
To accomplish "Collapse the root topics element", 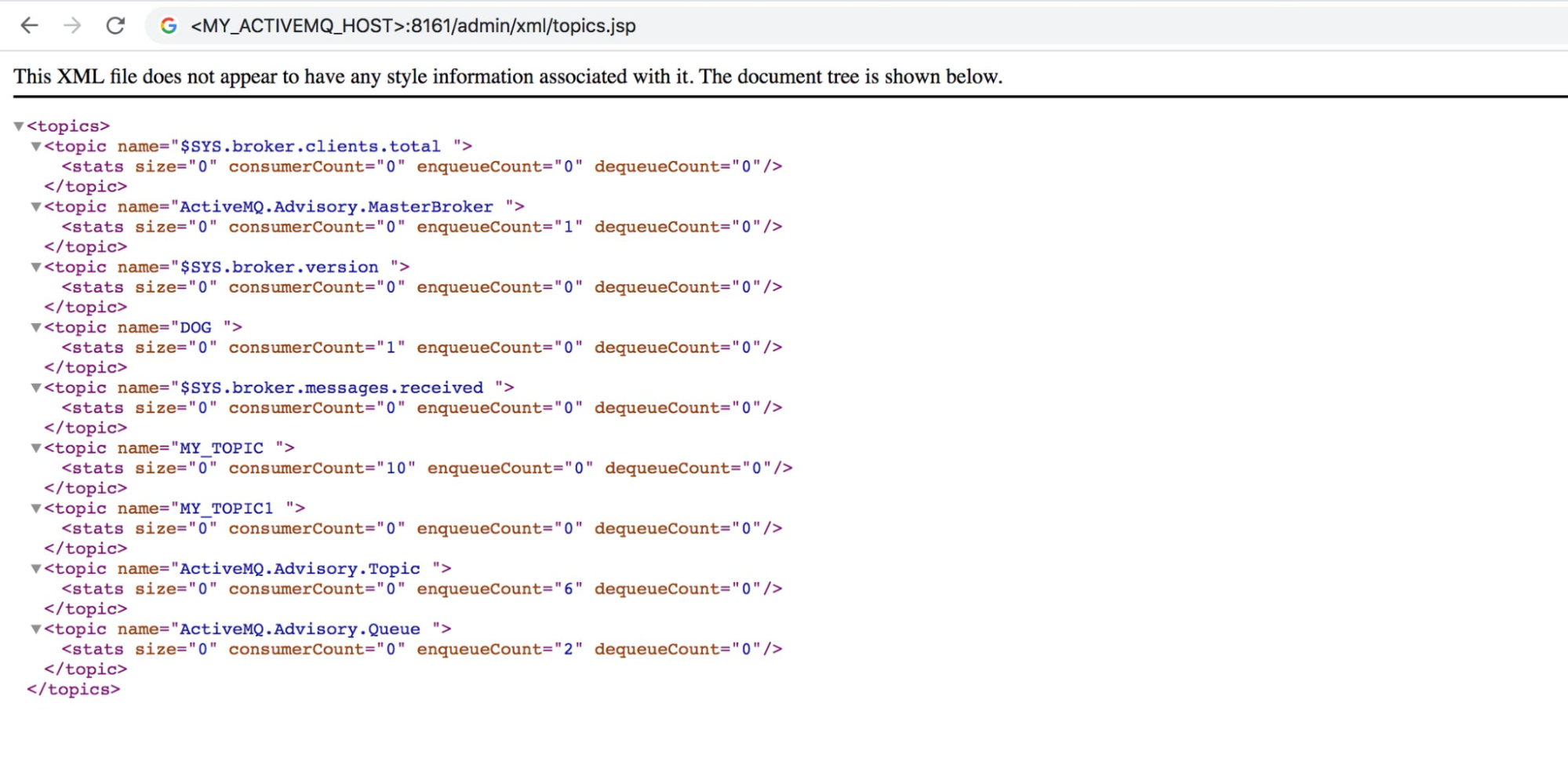I will (18, 125).
